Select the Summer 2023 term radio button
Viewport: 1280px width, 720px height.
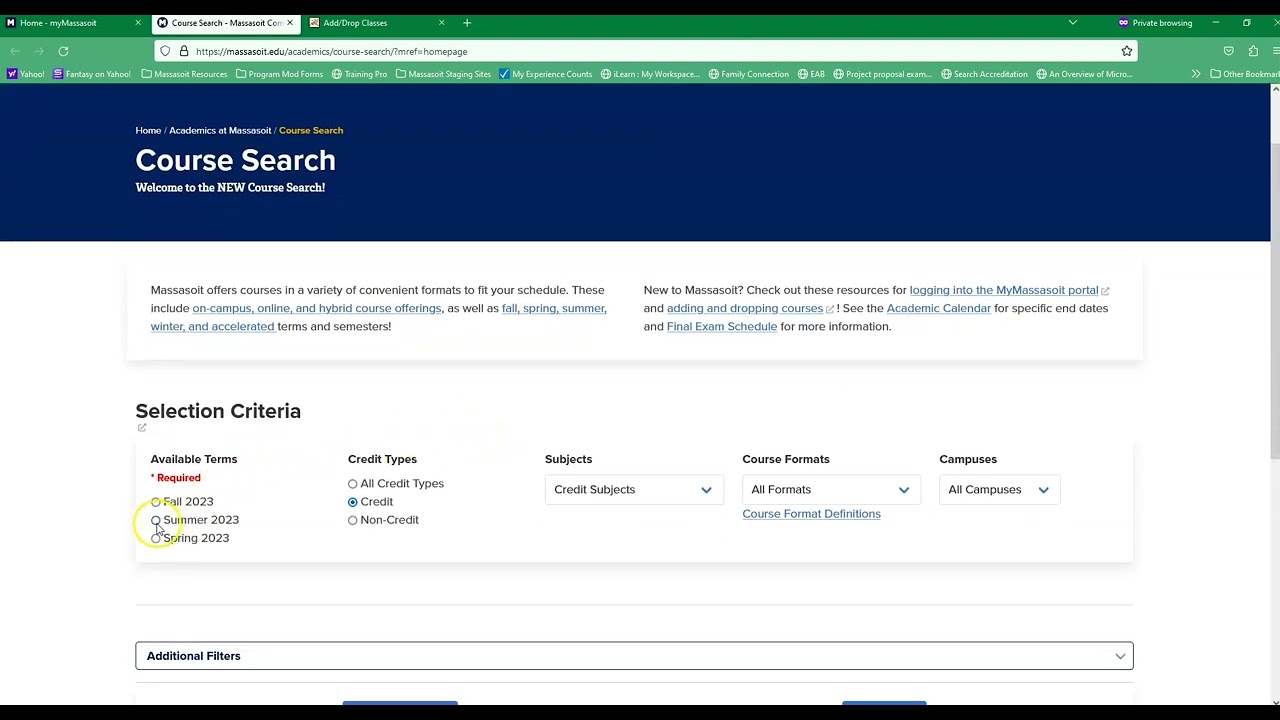[156, 520]
